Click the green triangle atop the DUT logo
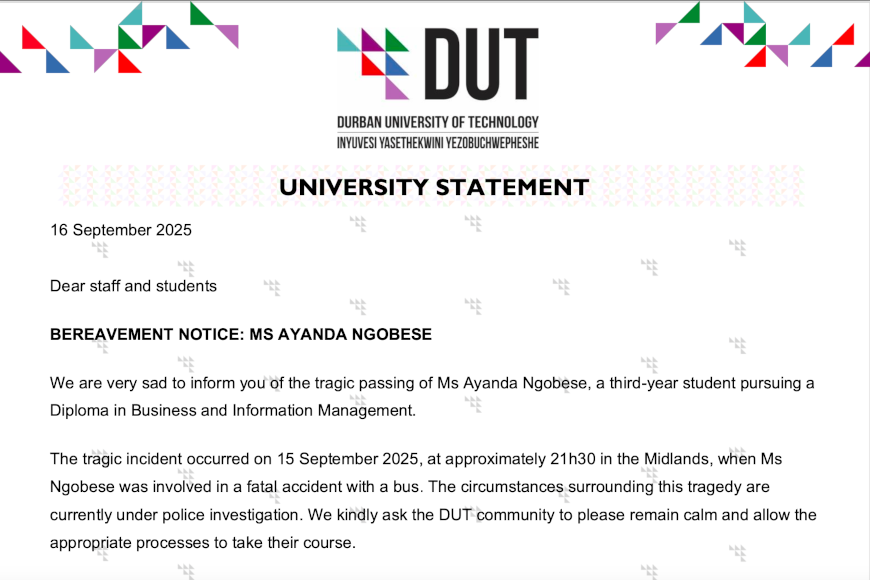 click(x=397, y=40)
